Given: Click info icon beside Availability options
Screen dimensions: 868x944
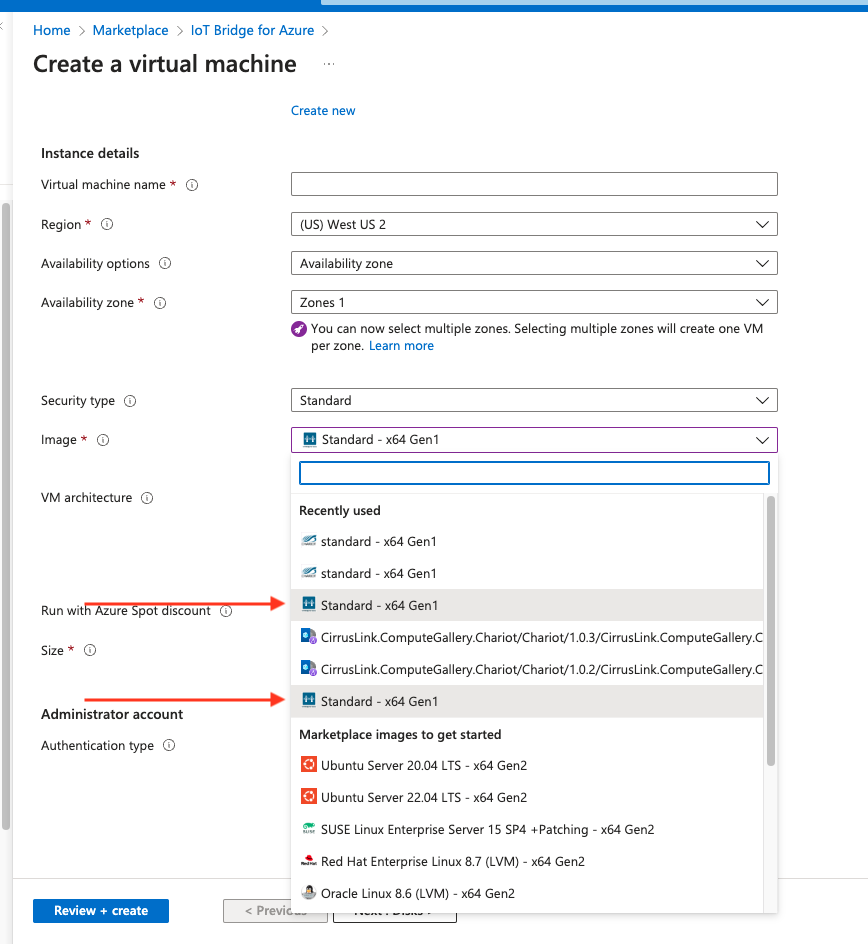Looking at the screenshot, I should [x=165, y=264].
